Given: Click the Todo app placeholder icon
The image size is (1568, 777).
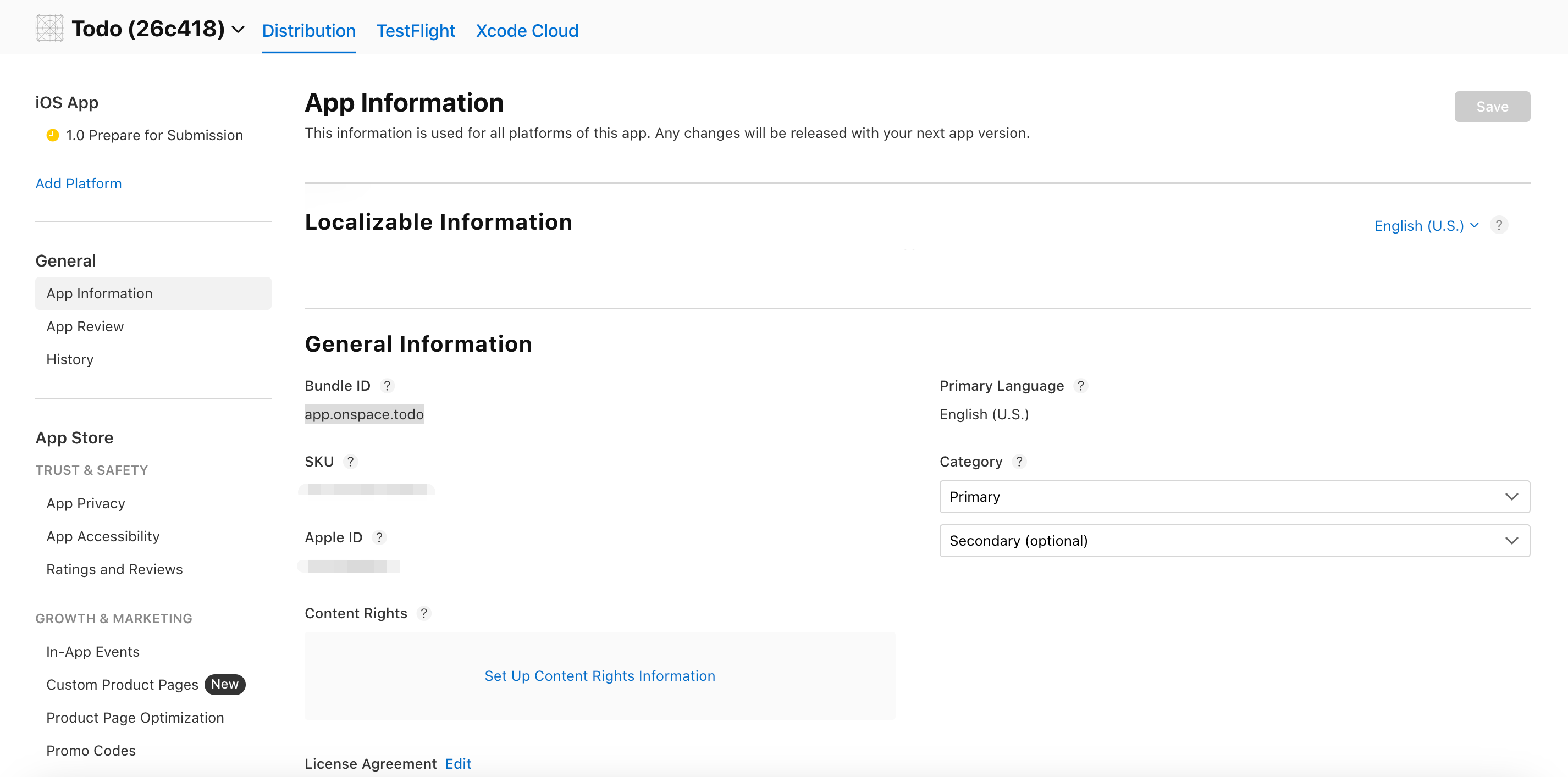Looking at the screenshot, I should pos(49,29).
